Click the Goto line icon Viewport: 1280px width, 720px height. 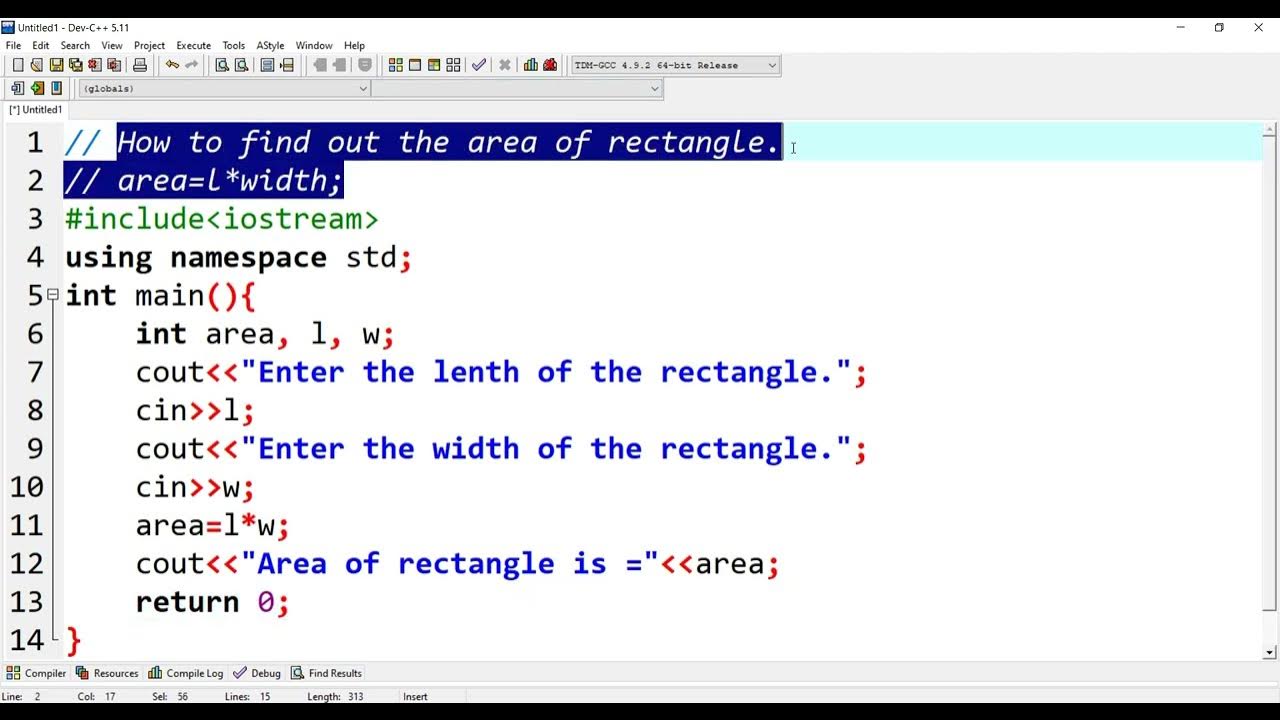(x=287, y=65)
